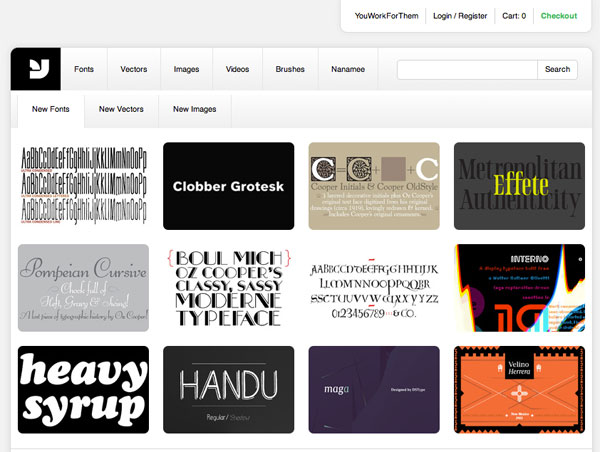Click the green Checkout link
This screenshot has width=600, height=452.
tap(559, 16)
